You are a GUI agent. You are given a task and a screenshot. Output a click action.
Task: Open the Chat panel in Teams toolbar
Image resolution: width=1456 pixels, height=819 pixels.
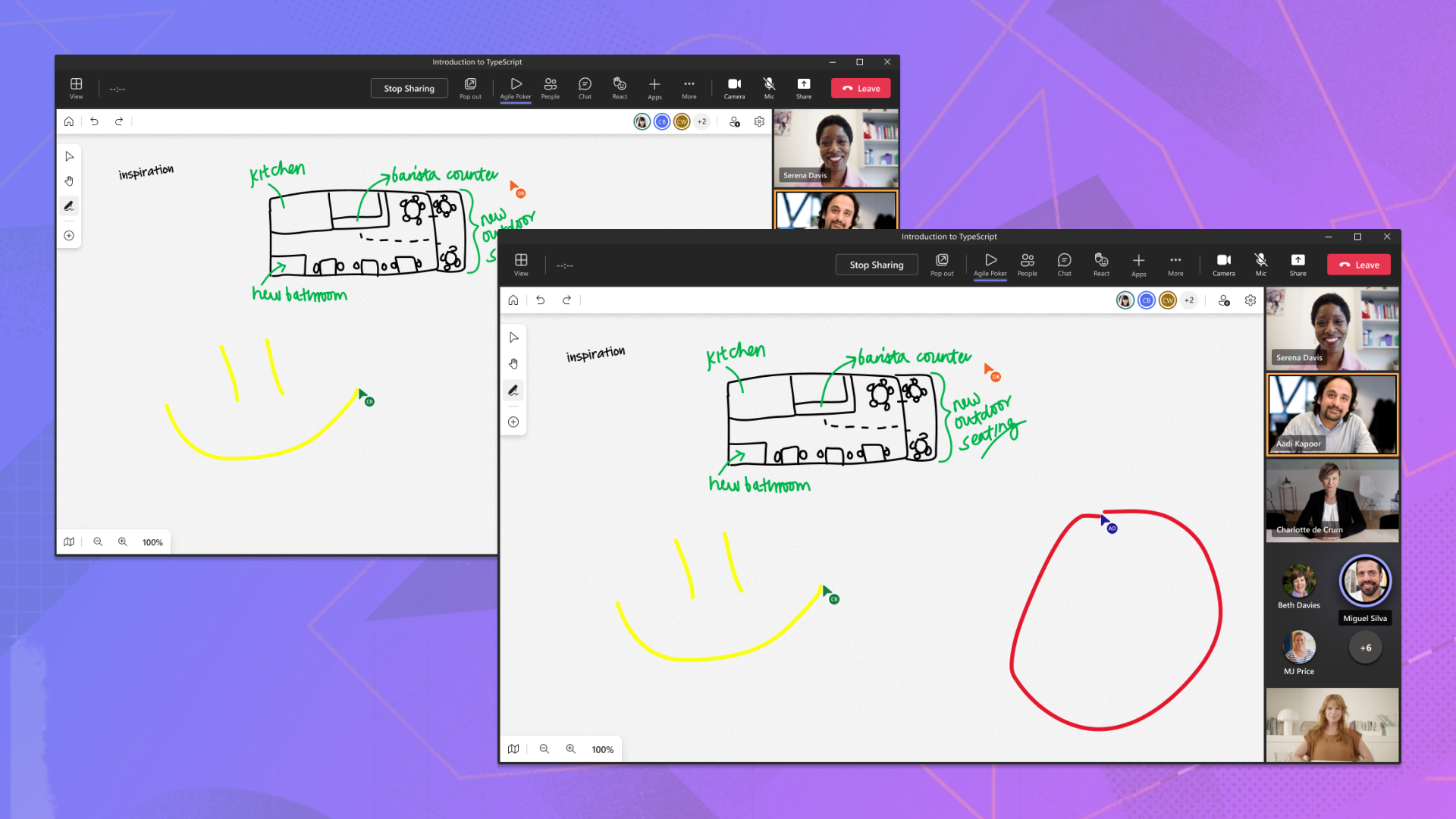[x=1064, y=264]
